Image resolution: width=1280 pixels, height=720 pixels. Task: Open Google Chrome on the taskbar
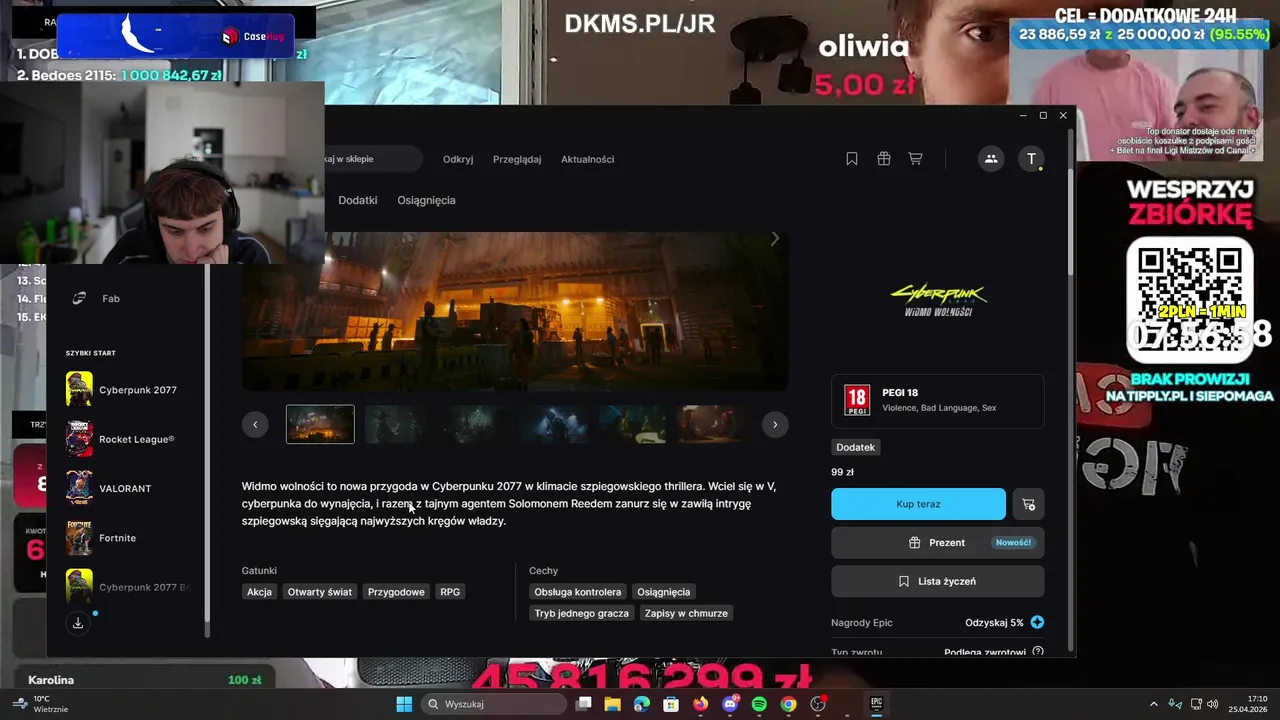789,704
